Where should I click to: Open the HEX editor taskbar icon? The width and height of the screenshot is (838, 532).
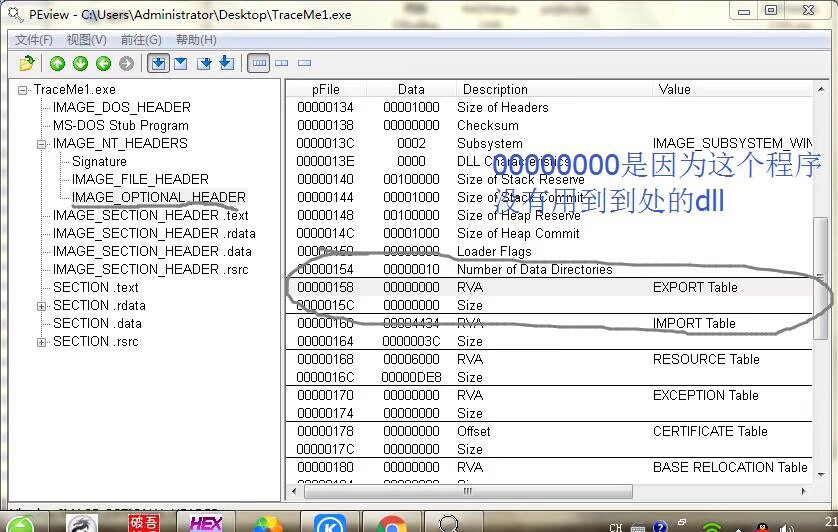pos(206,523)
